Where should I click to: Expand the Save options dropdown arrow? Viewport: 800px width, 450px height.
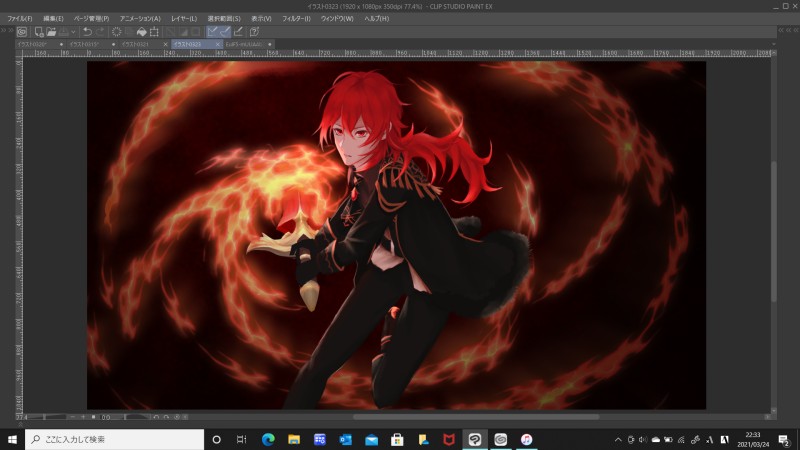tap(73, 32)
